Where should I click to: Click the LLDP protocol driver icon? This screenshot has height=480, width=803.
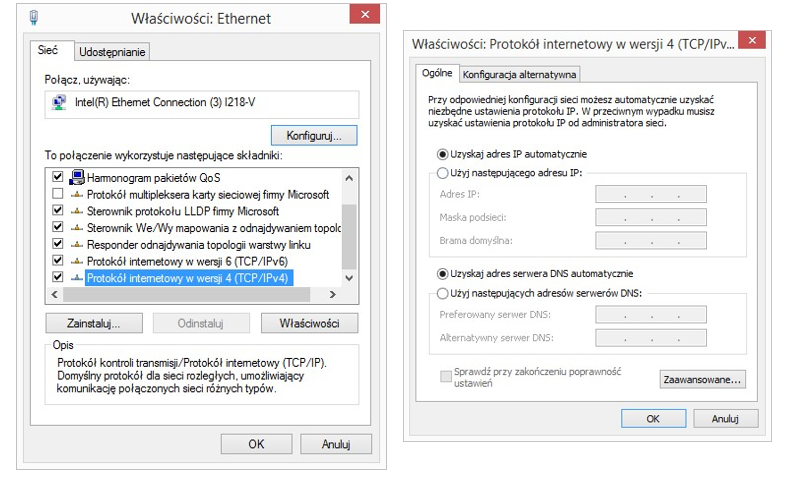coord(76,211)
